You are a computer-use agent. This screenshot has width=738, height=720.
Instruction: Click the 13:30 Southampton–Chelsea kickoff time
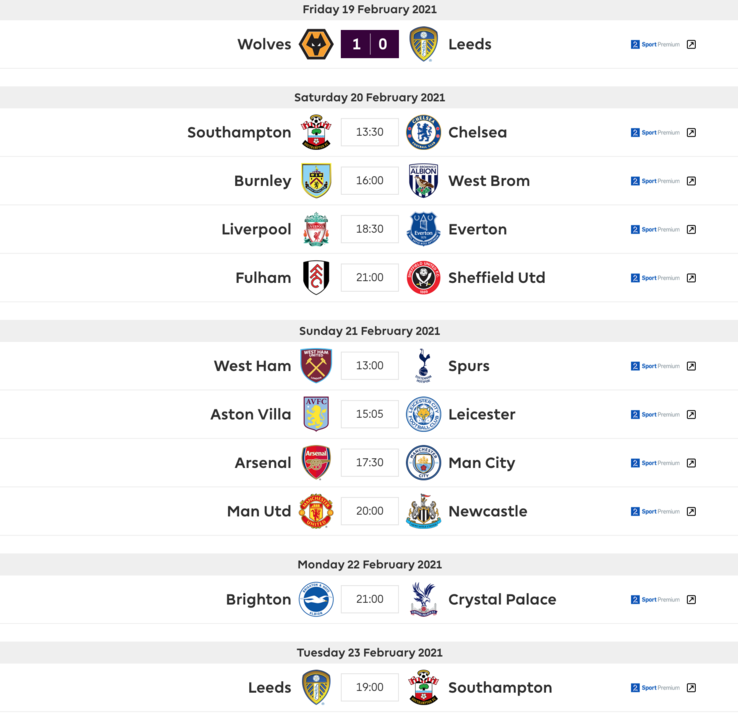[370, 132]
